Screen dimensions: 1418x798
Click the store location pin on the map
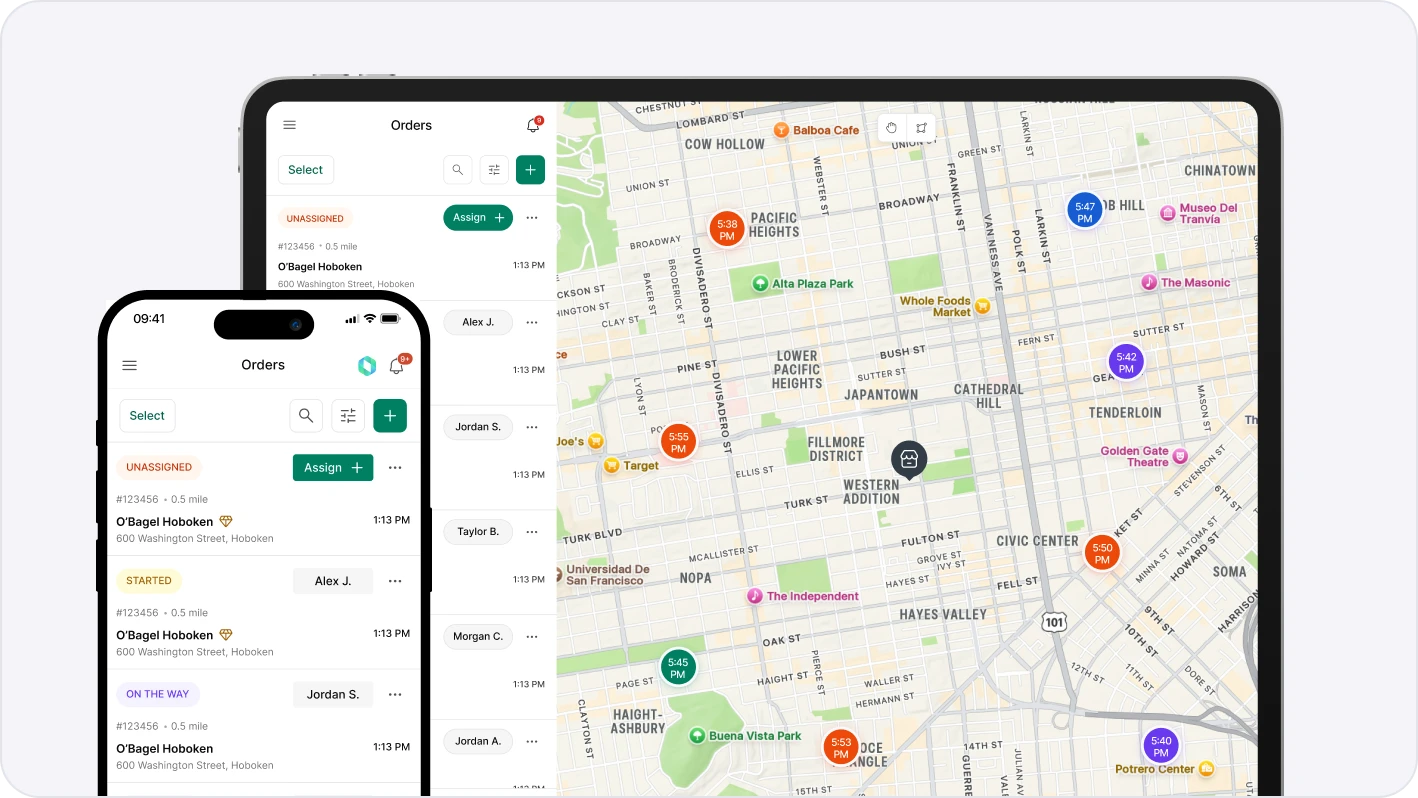tap(909, 460)
